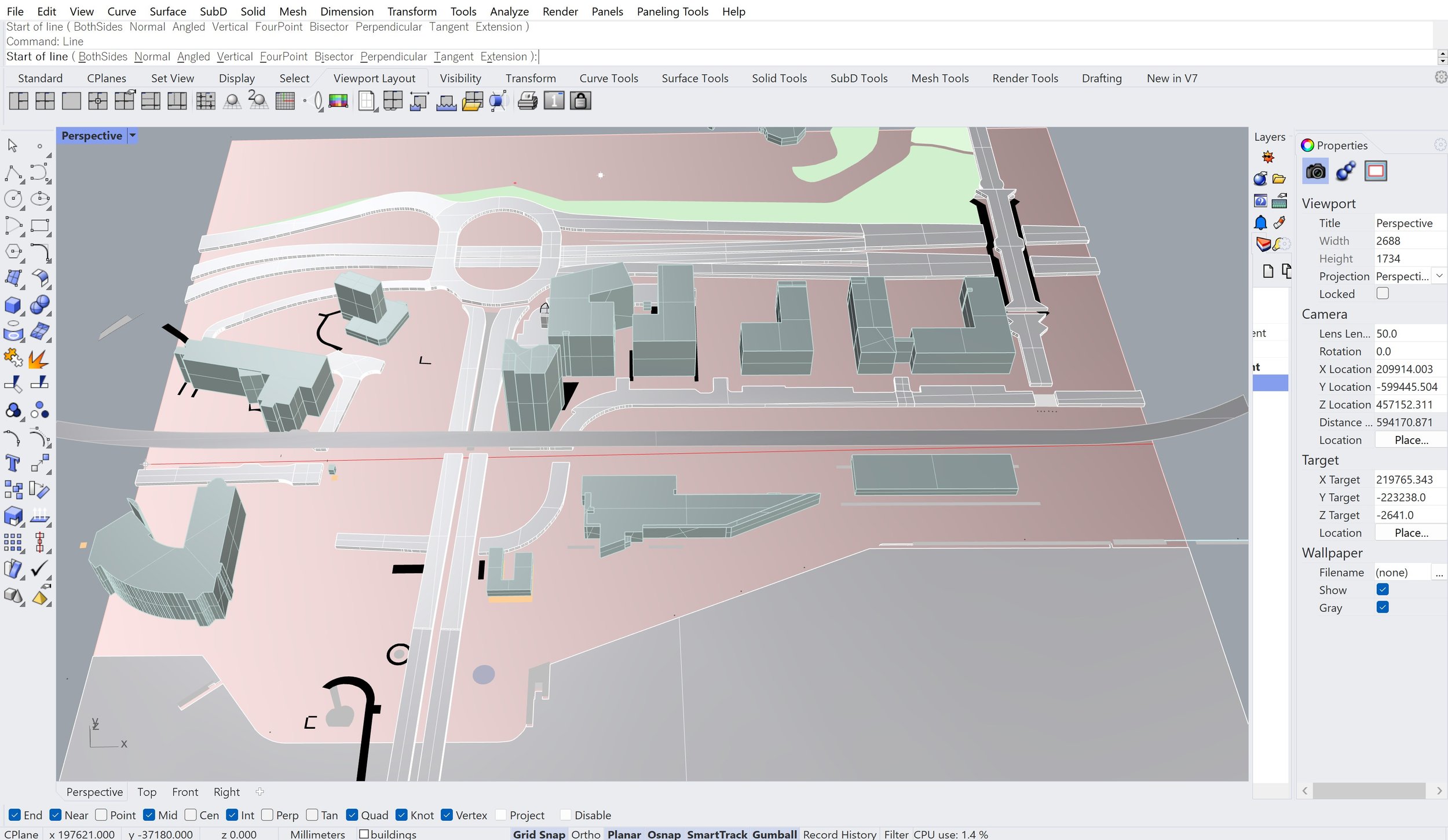
Task: Click the blue Notifications bell icon
Action: point(1260,223)
